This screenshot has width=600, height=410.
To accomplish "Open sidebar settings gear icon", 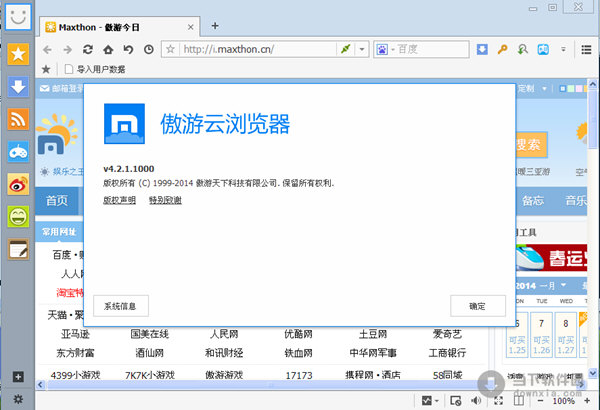I will click(x=18, y=399).
